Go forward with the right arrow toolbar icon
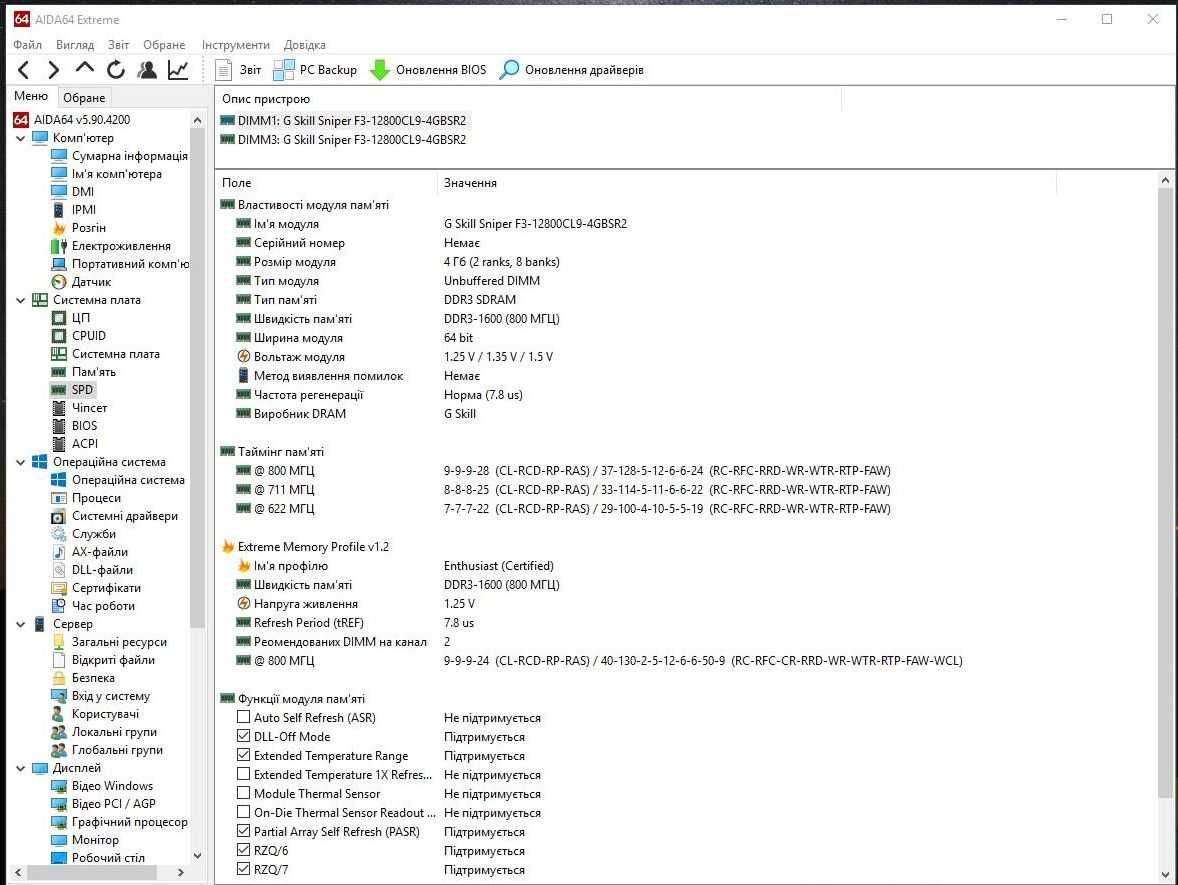1178x885 pixels. click(53, 70)
